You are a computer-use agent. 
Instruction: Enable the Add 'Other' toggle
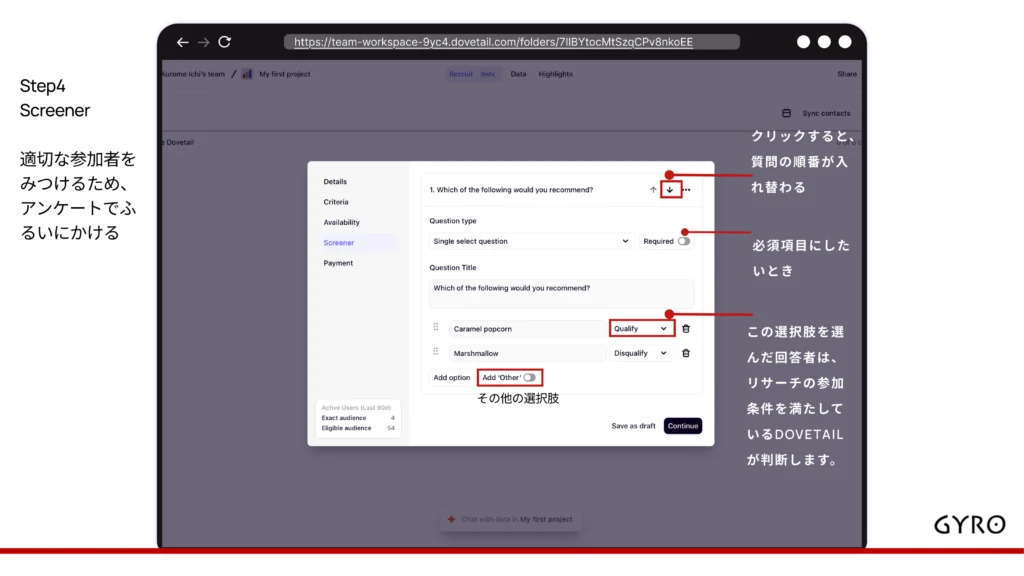pyautogui.click(x=529, y=378)
